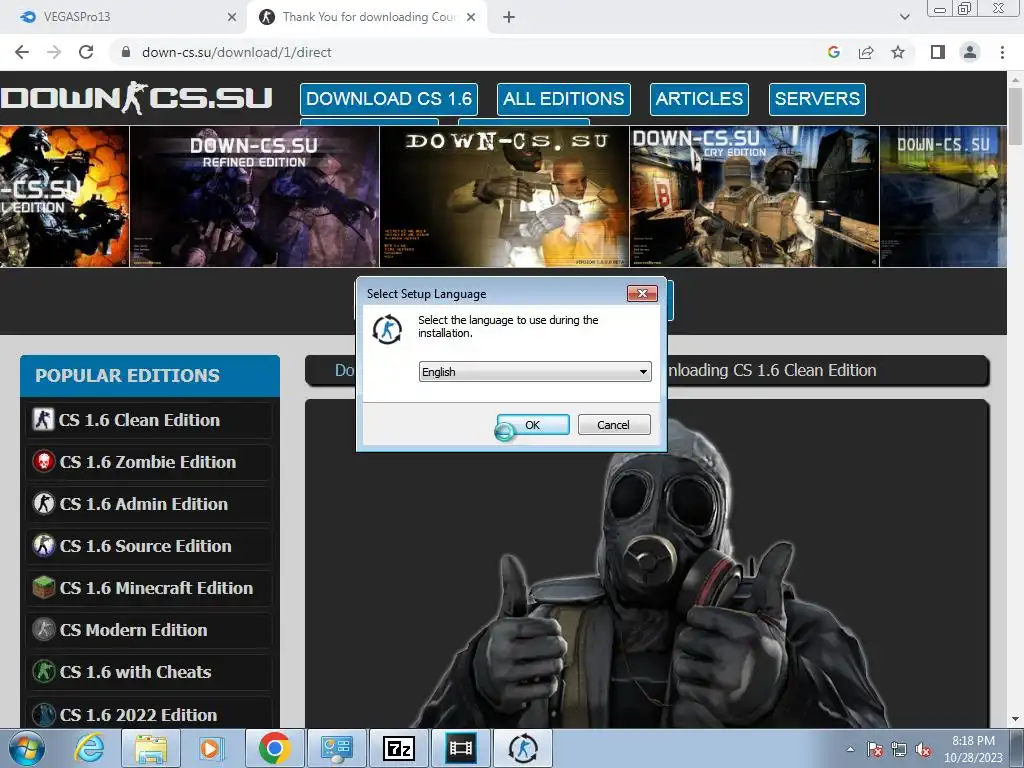1024x768 pixels.
Task: Open the tab search chevron
Action: point(904,17)
